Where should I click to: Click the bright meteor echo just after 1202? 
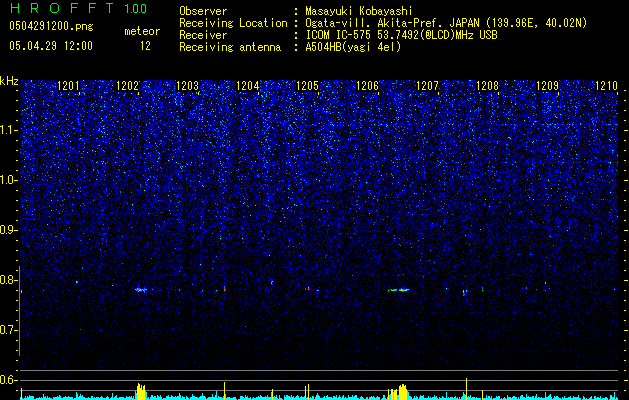141,289
